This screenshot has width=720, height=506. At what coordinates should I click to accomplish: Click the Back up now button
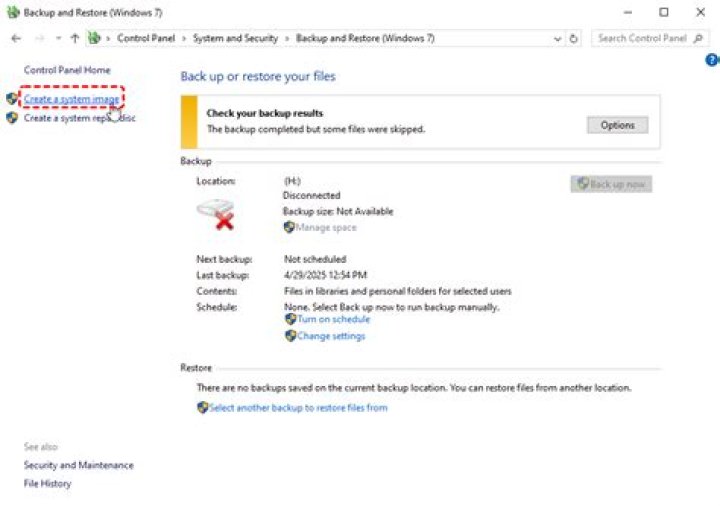611,185
